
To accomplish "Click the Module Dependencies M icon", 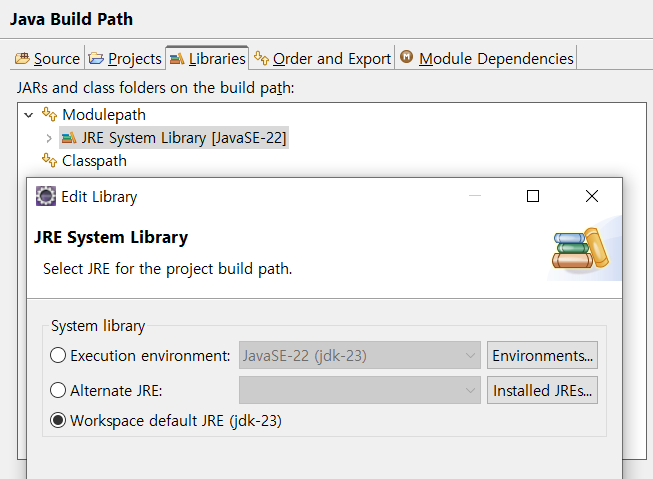I will coord(406,57).
